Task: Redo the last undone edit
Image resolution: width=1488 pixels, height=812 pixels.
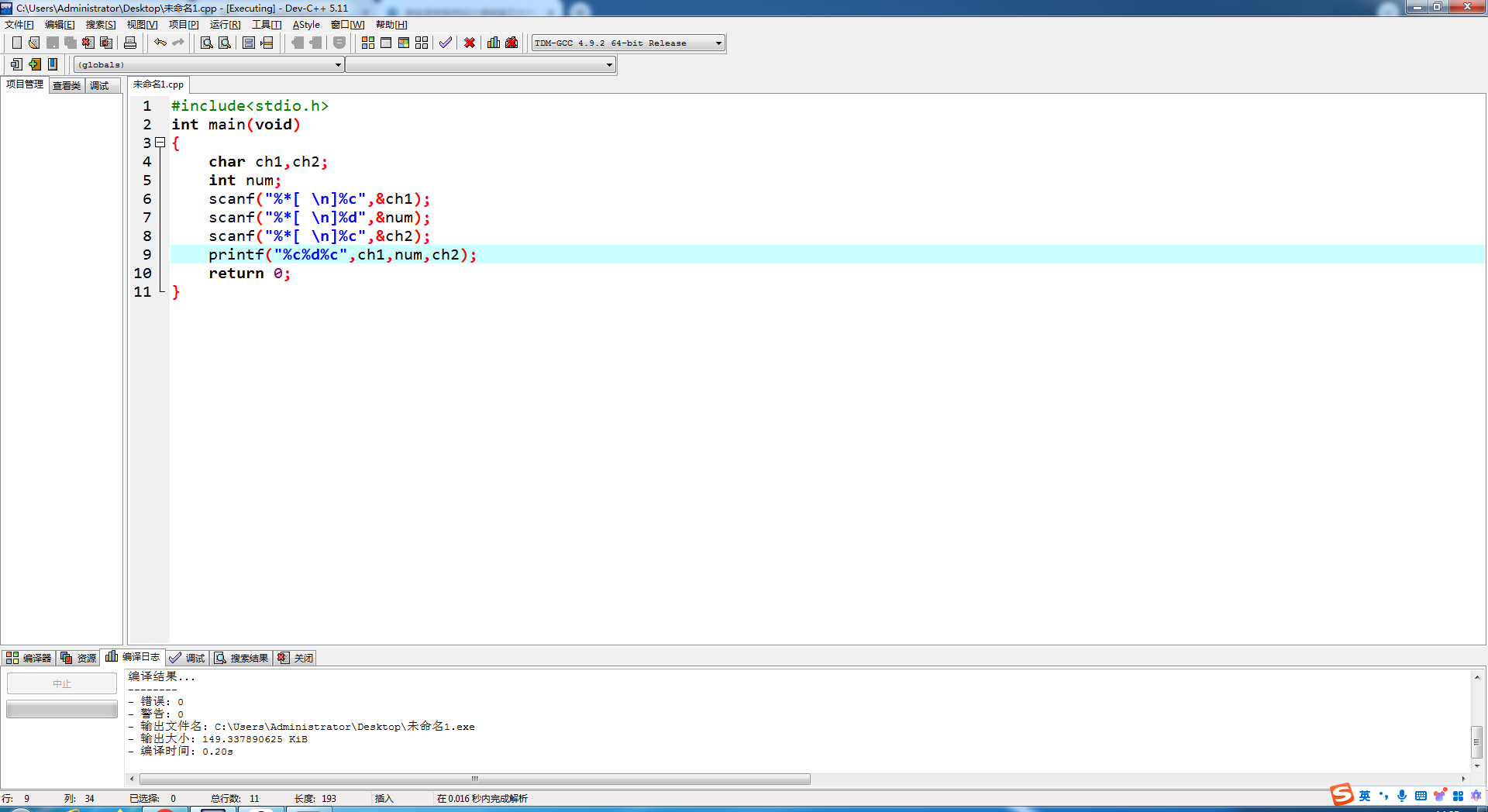Action: click(178, 43)
